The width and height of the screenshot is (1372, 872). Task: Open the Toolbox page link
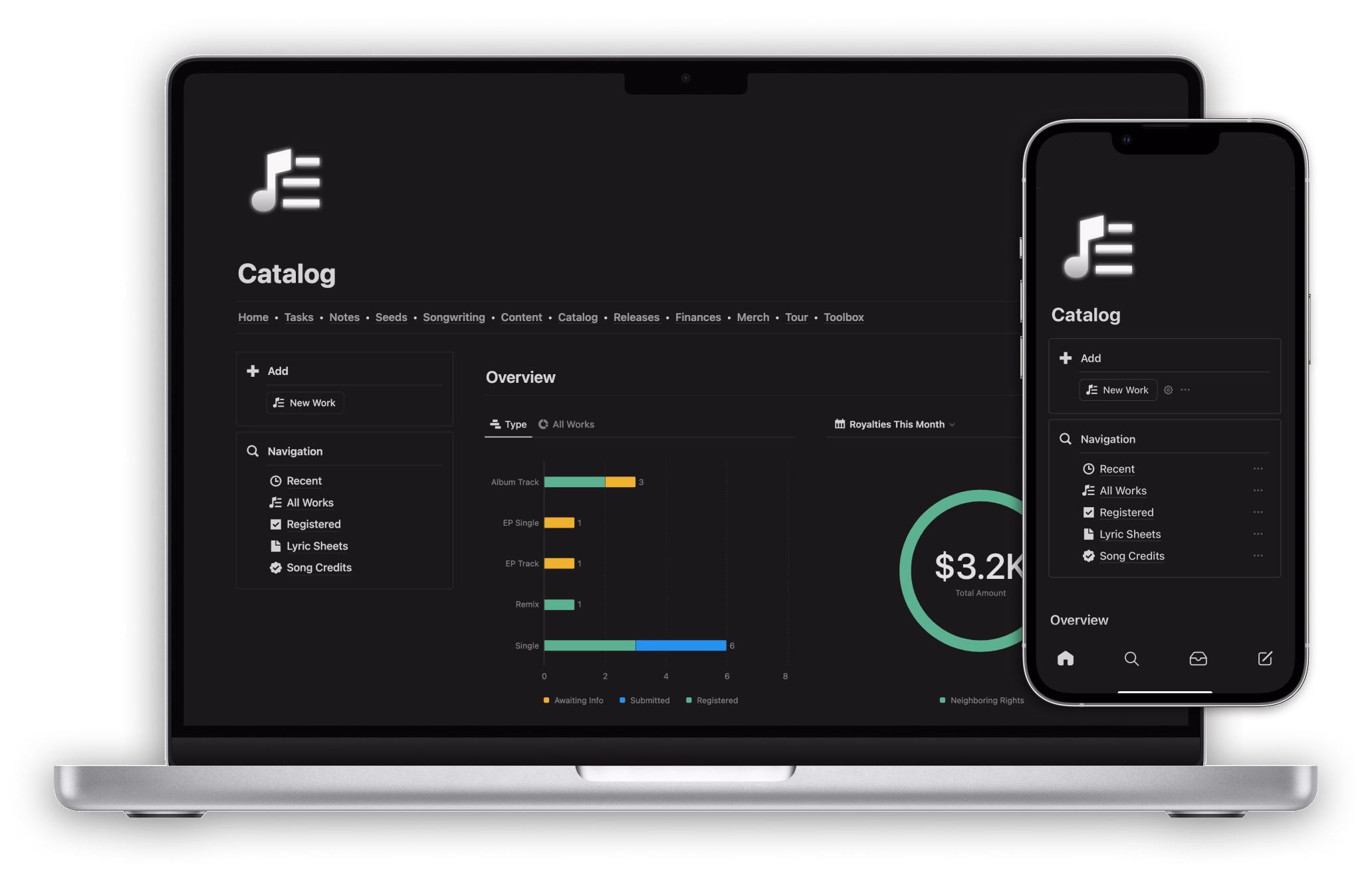click(x=844, y=318)
